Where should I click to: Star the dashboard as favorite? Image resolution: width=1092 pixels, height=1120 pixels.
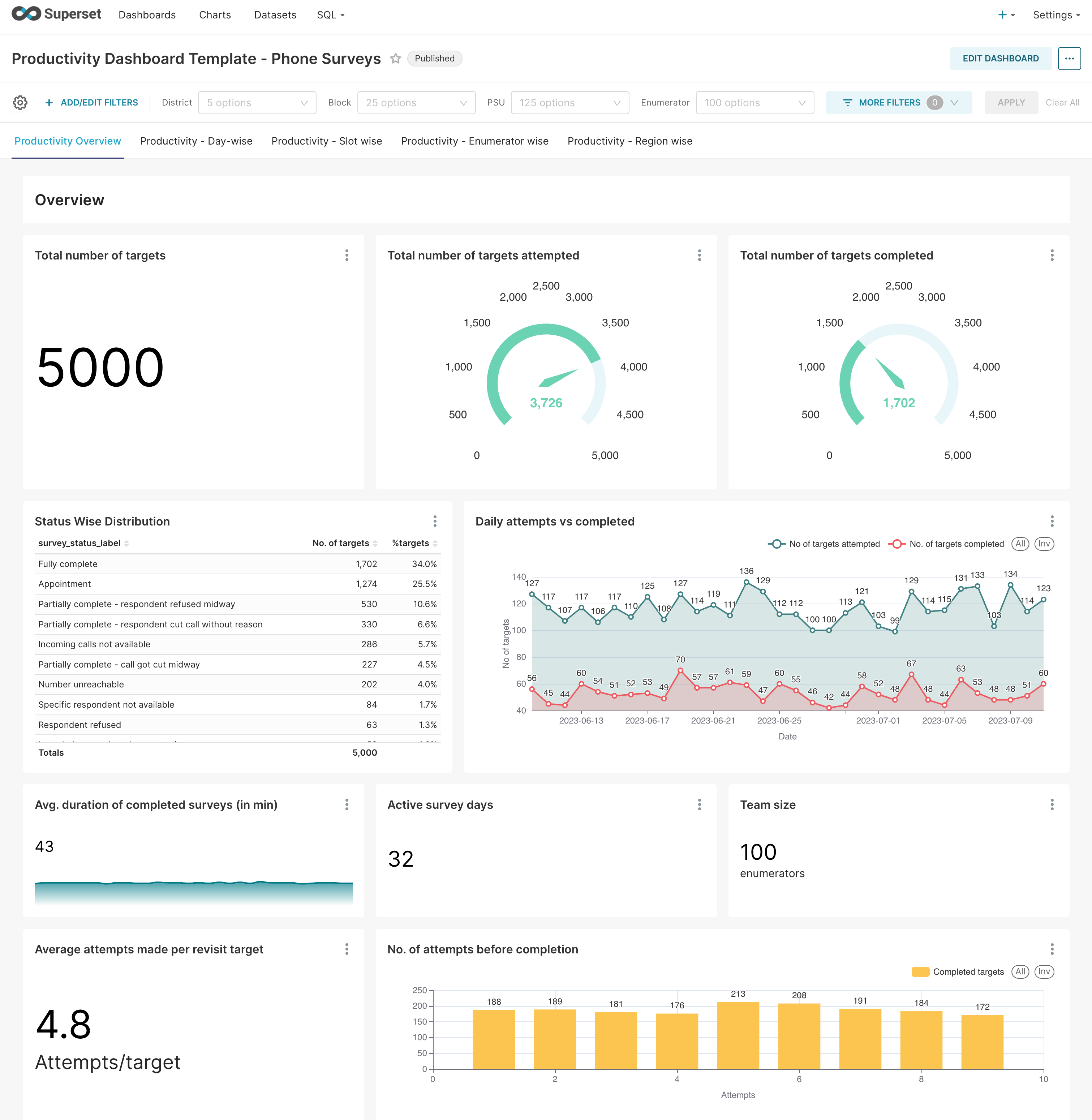pos(395,59)
